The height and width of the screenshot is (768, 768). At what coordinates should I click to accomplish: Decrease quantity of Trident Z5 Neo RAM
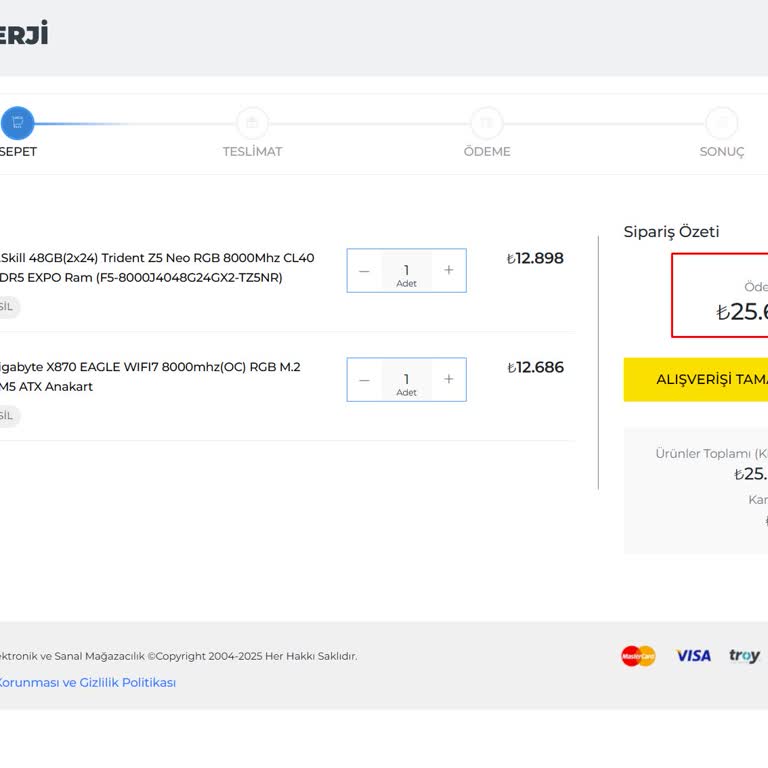(x=364, y=271)
